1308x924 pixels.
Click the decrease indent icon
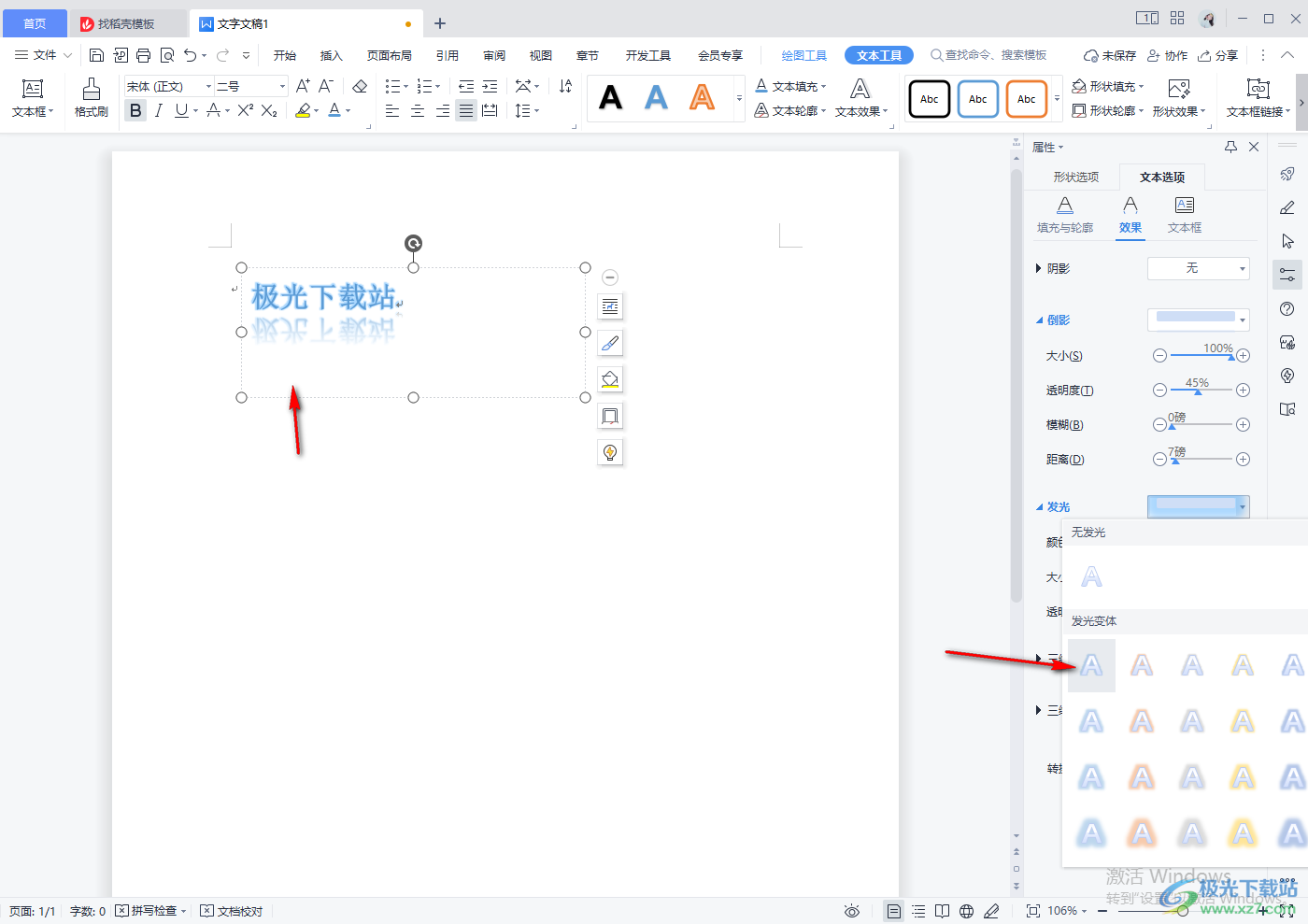coord(466,86)
